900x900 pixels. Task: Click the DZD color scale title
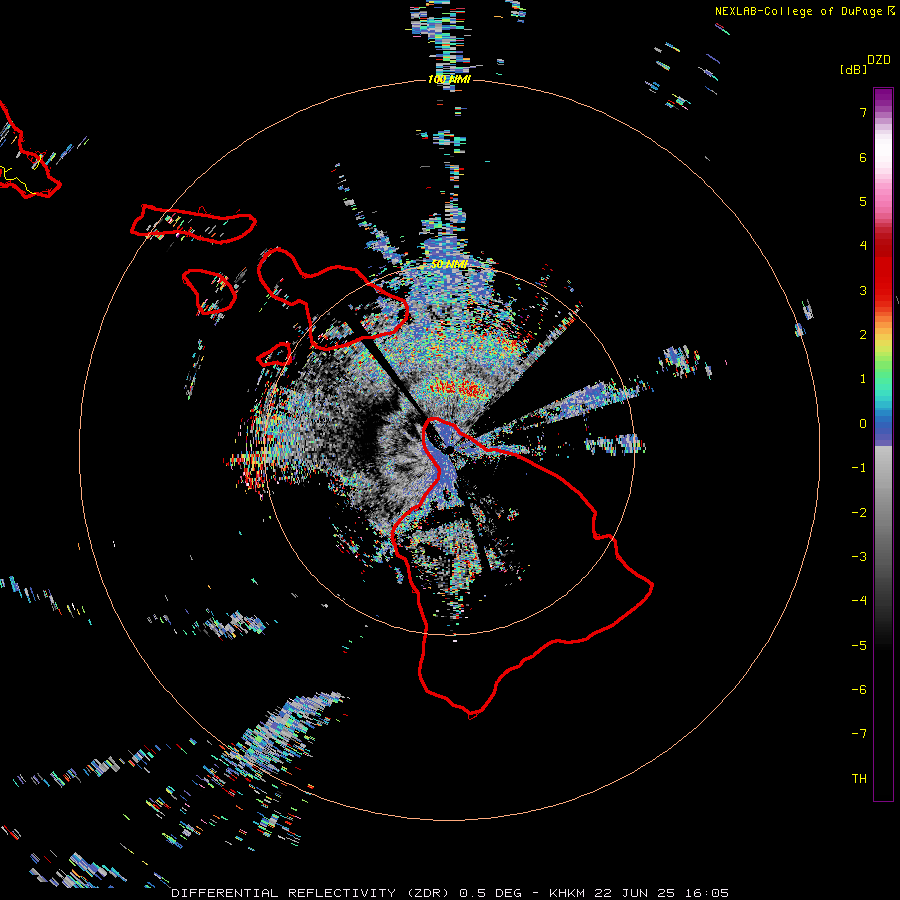pos(879,60)
